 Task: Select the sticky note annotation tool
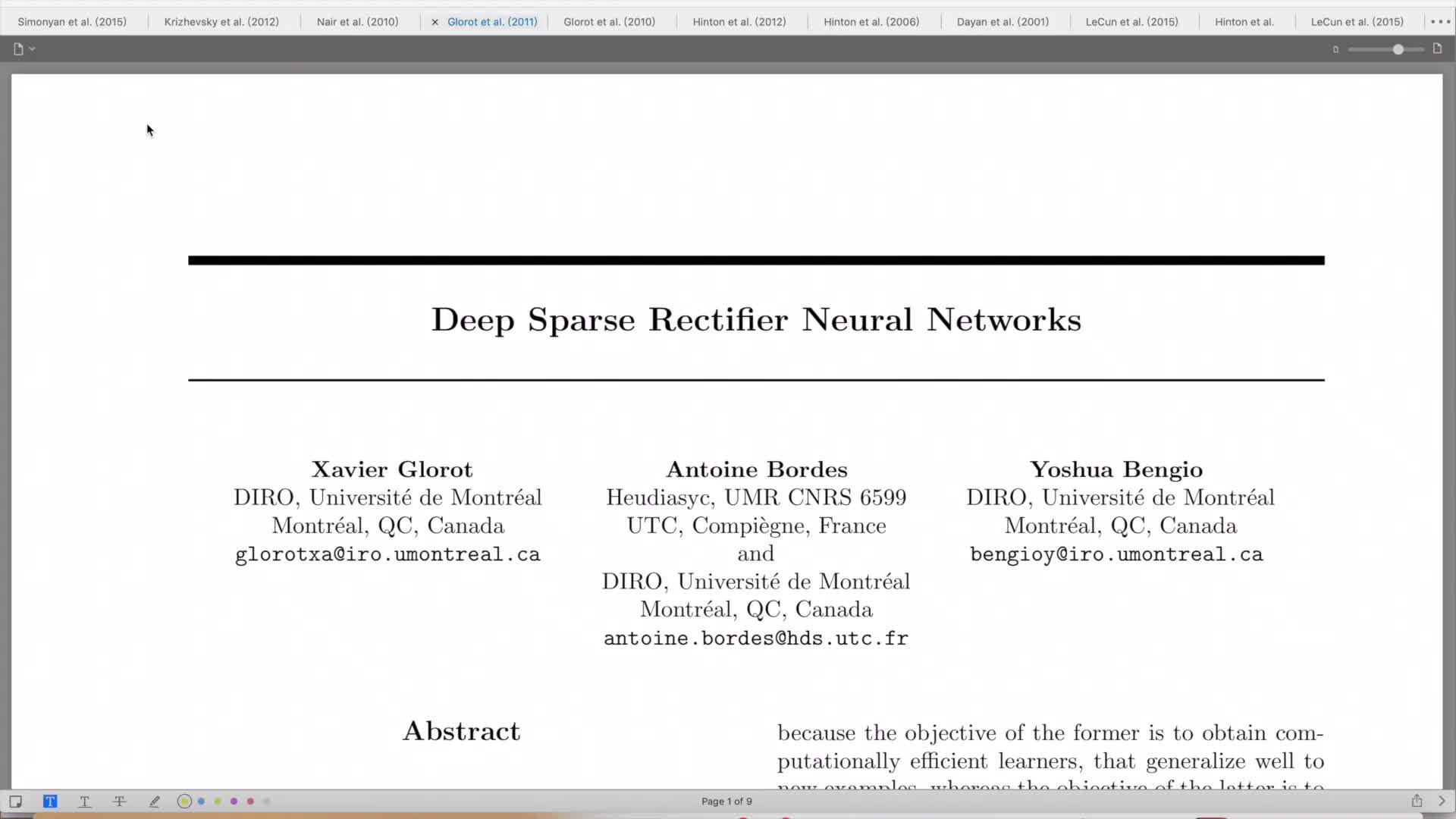(x=15, y=802)
